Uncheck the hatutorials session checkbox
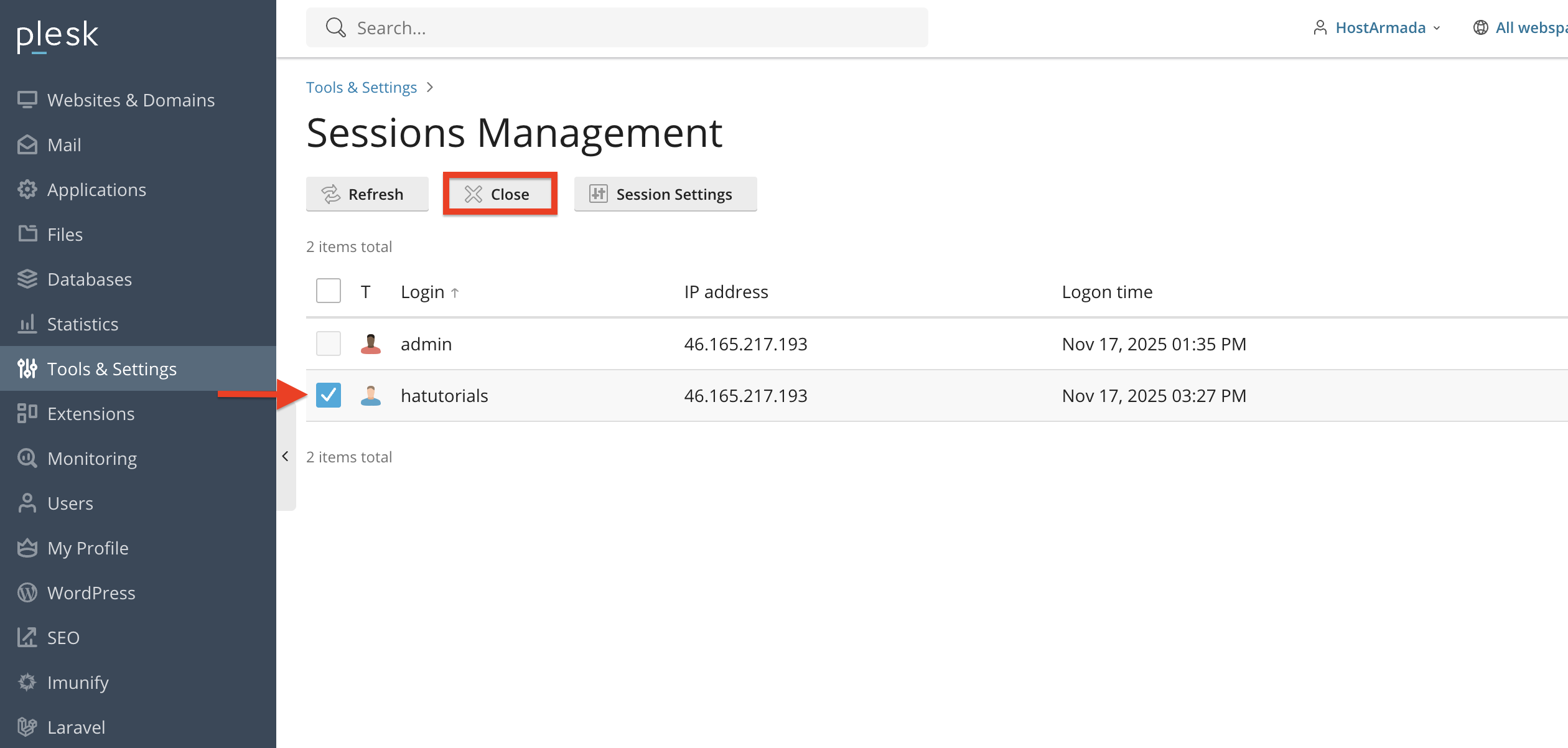The image size is (1568, 748). (329, 395)
